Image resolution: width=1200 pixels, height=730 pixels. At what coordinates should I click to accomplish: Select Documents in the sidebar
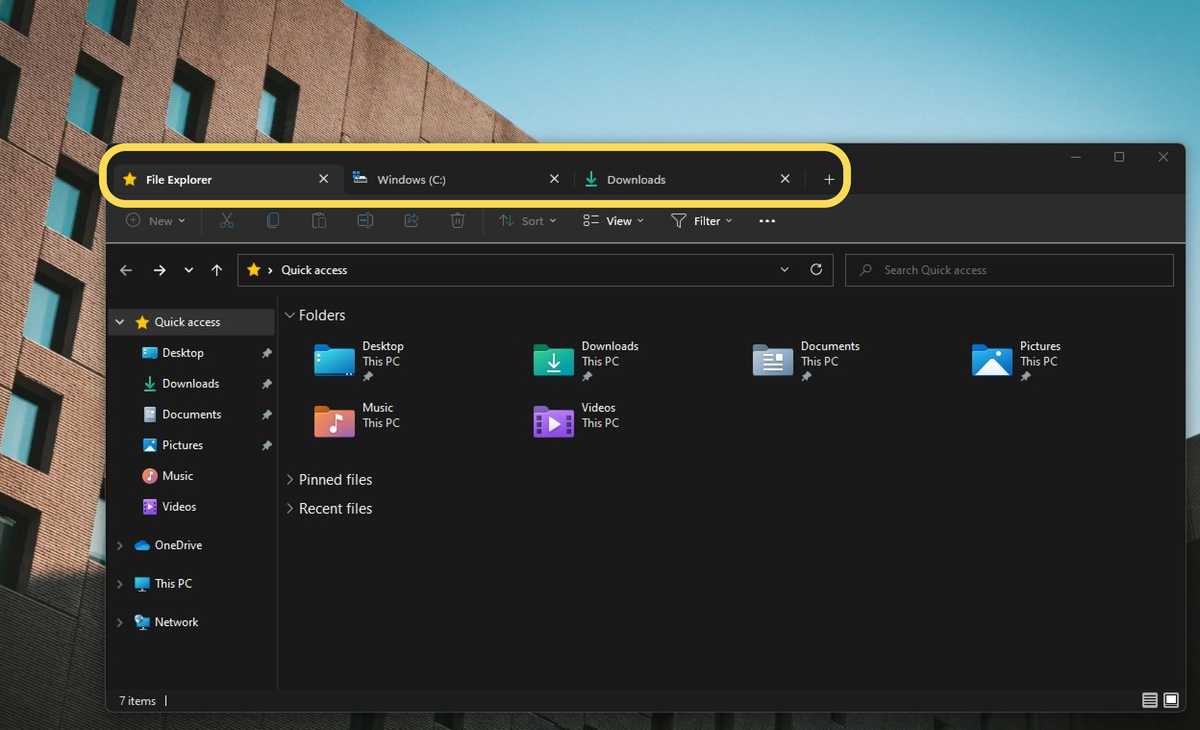pos(192,415)
